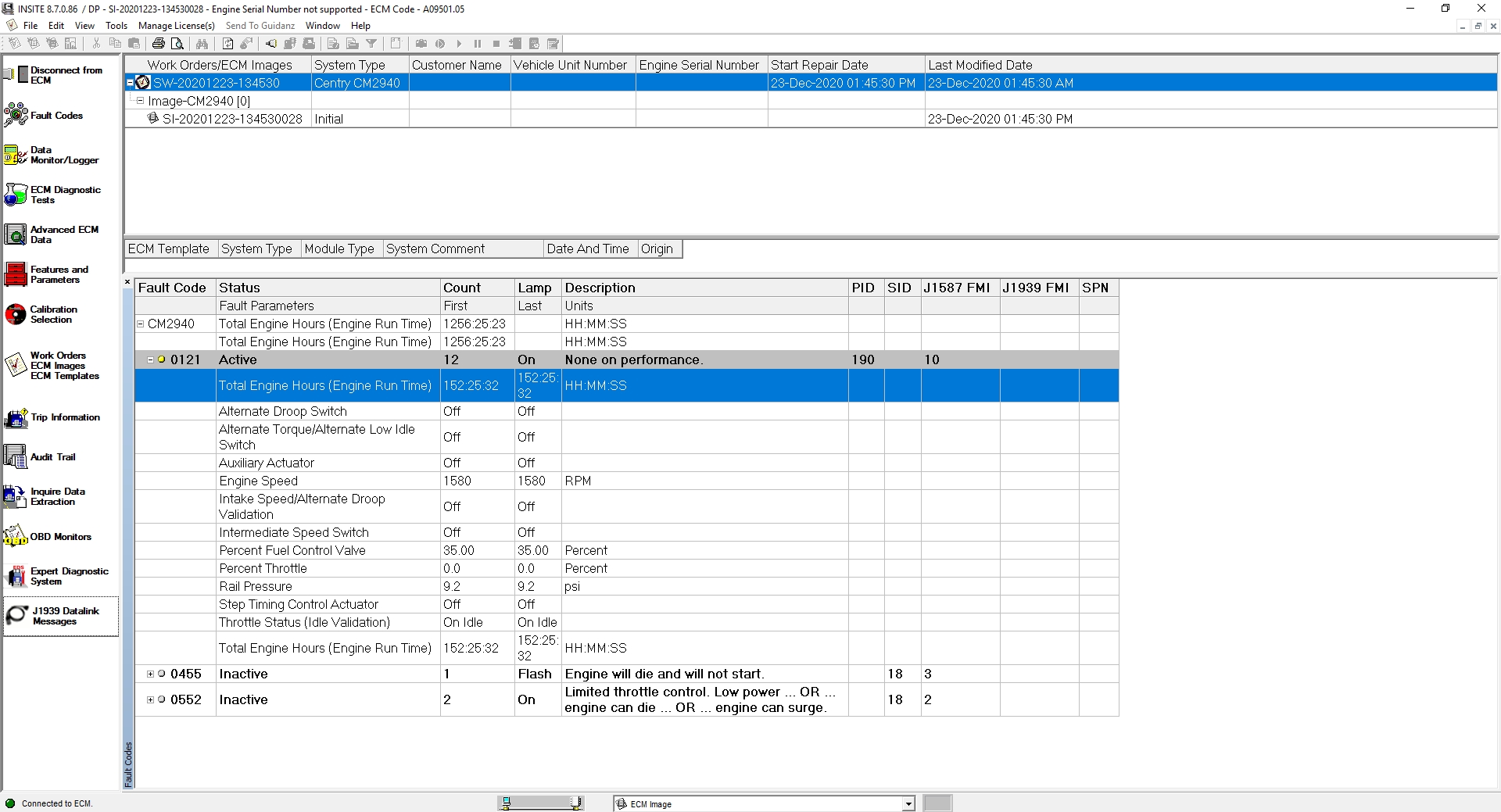Click the Snapshot camera toolbar icon
This screenshot has width=1501, height=812.
421,44
